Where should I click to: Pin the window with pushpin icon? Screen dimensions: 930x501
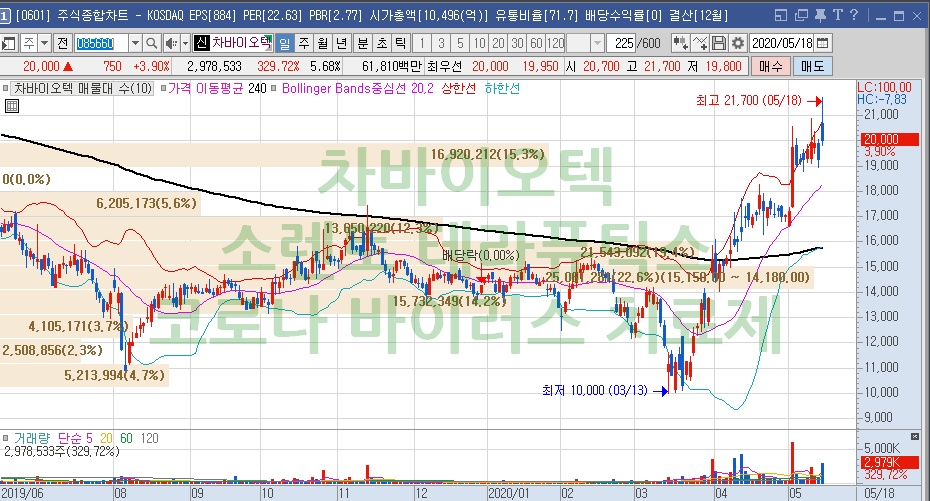point(820,15)
